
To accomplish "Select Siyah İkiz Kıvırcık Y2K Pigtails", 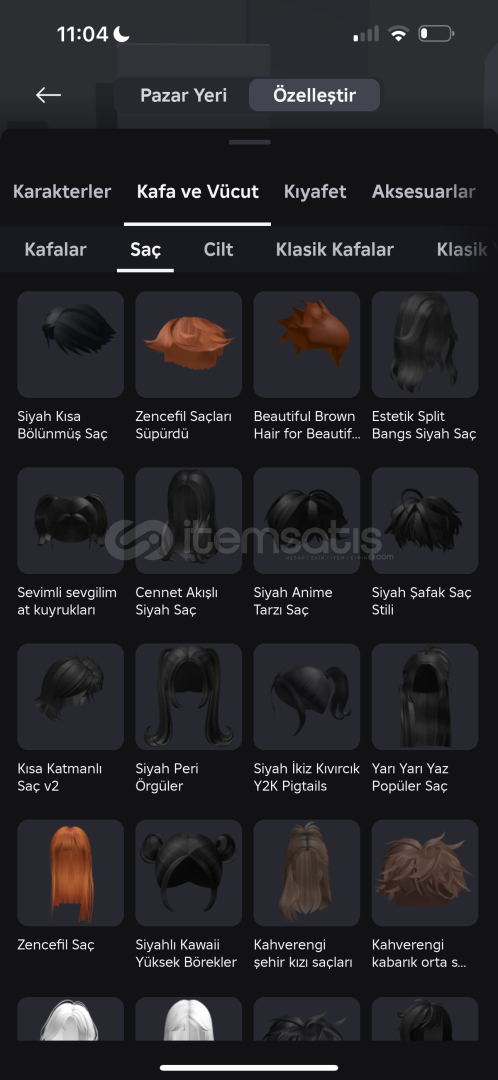I will (x=307, y=697).
